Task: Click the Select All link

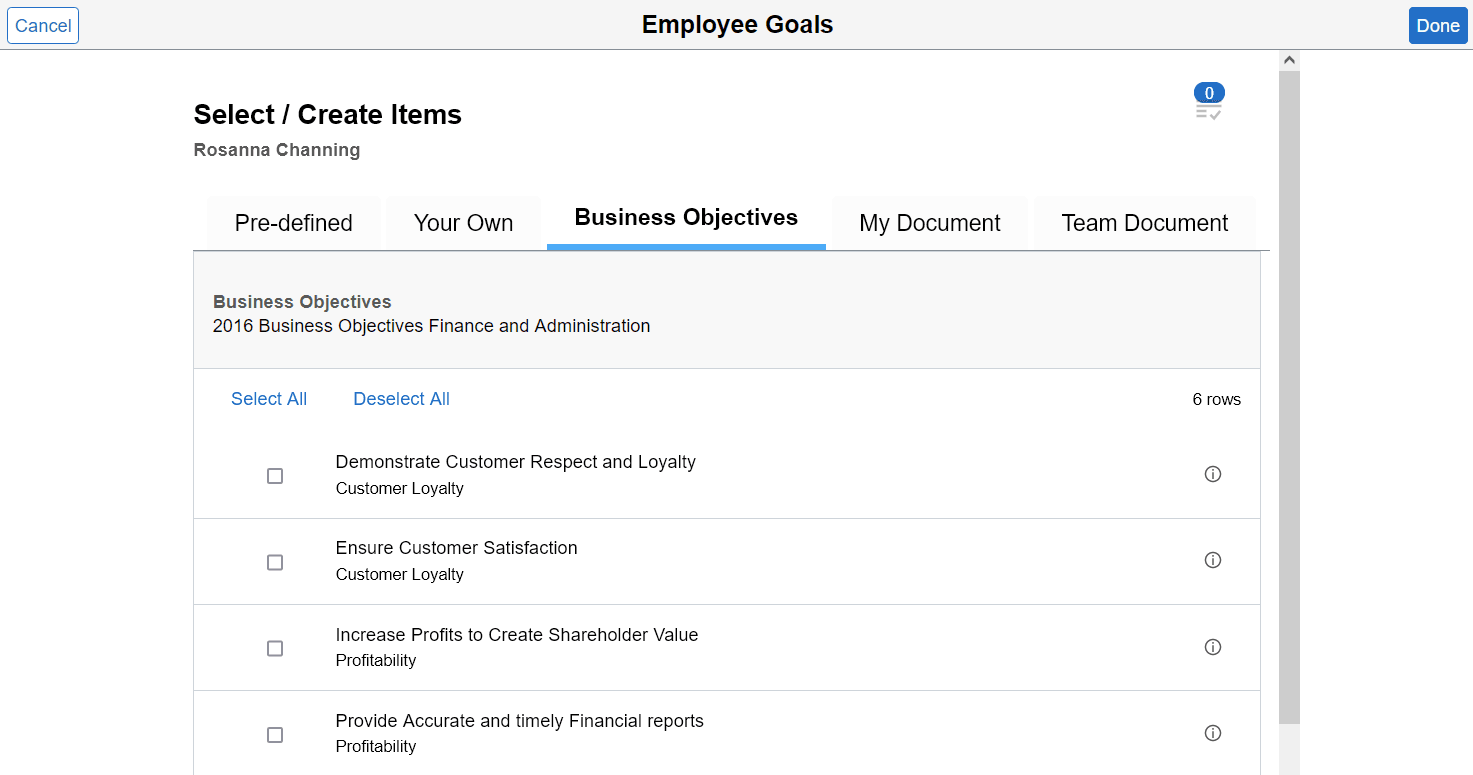Action: click(268, 398)
